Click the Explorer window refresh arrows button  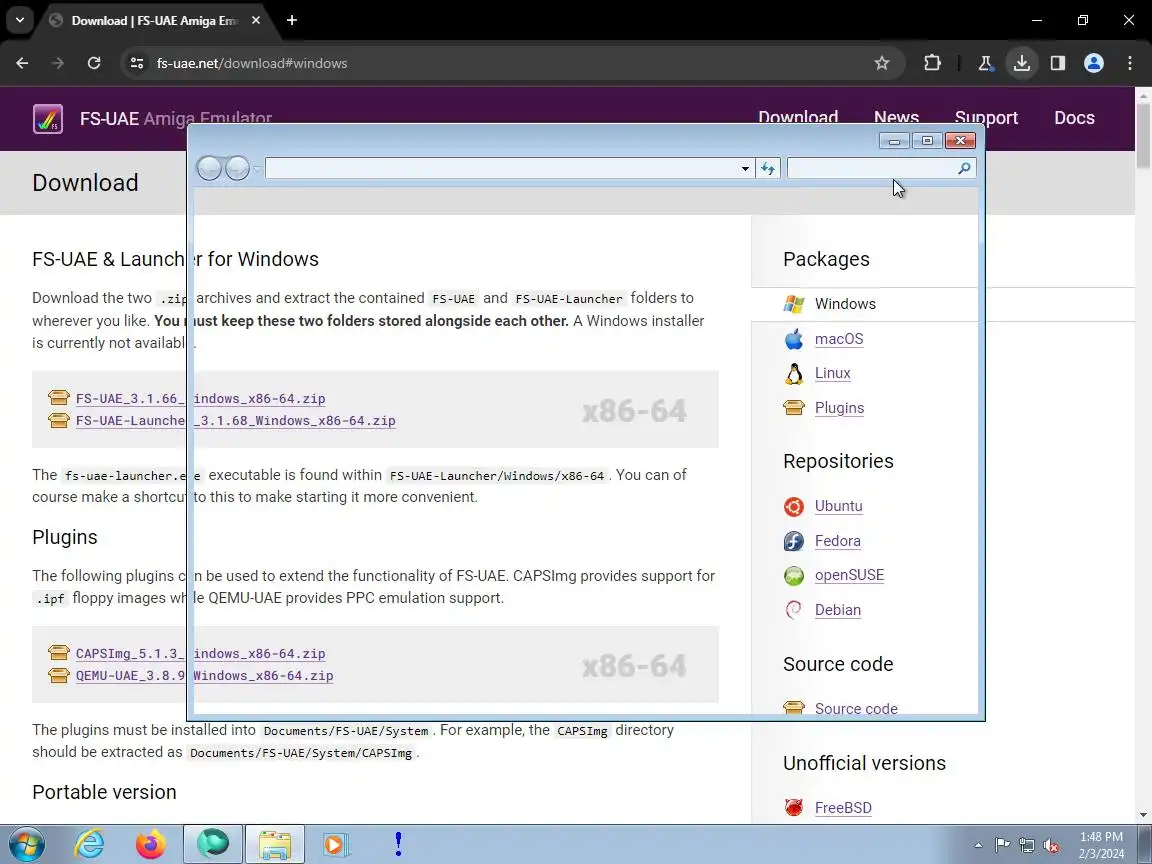coord(768,168)
